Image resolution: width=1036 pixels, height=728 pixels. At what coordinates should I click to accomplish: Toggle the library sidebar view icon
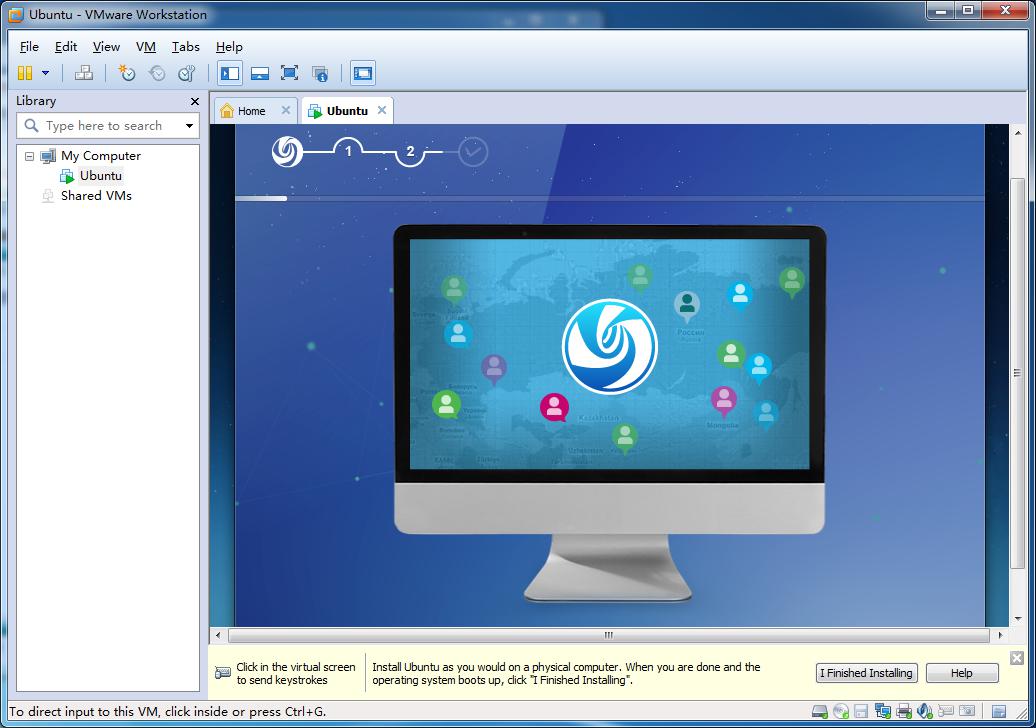[230, 73]
